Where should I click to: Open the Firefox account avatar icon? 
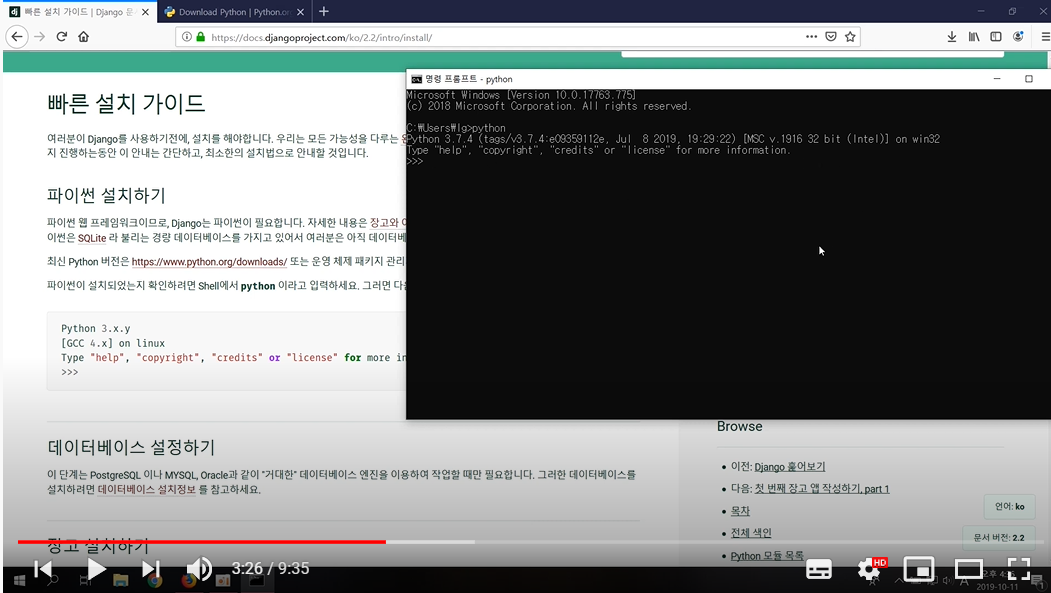pyautogui.click(x=1018, y=37)
